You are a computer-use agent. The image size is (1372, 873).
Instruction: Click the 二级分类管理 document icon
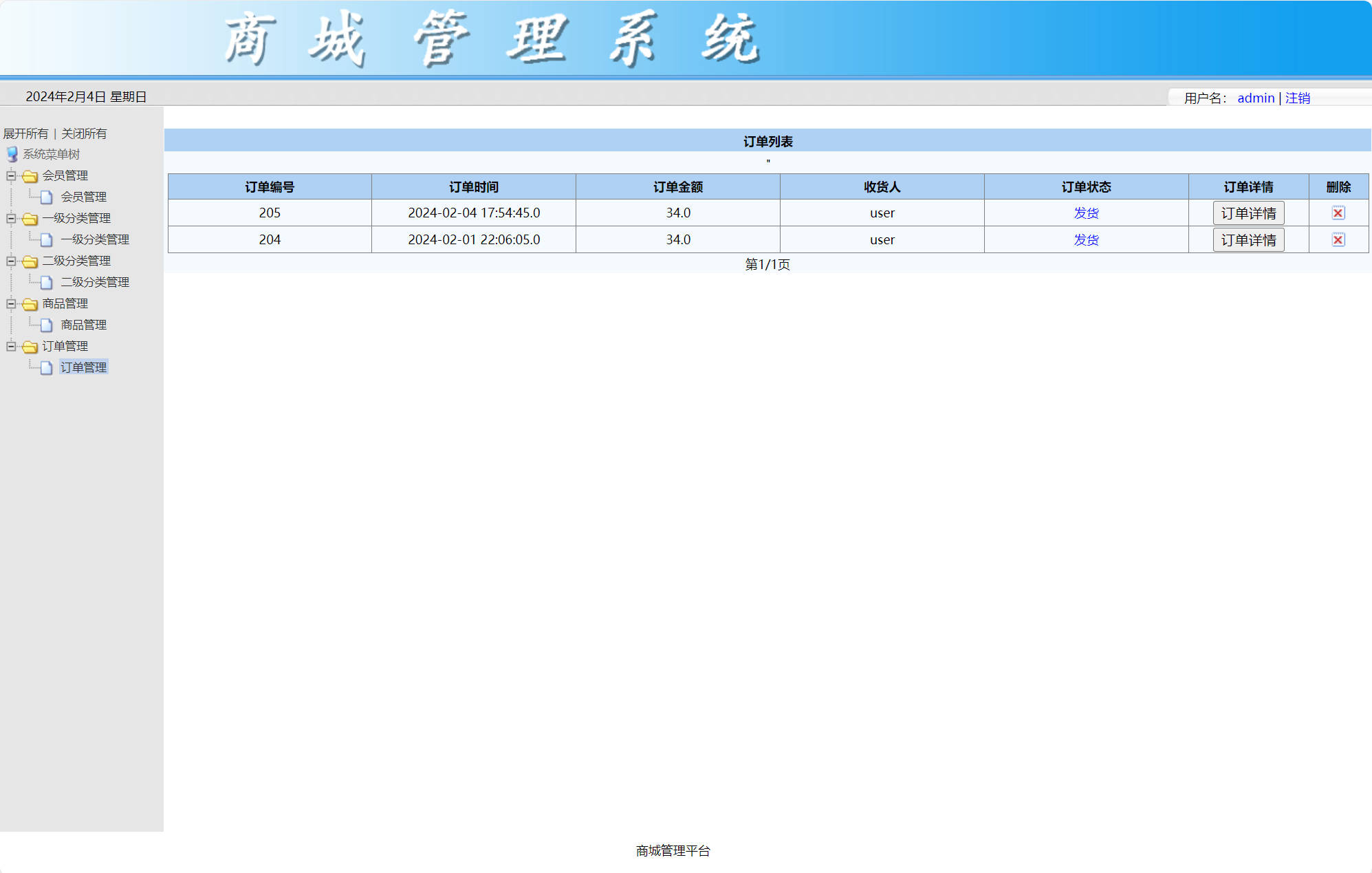tap(45, 282)
